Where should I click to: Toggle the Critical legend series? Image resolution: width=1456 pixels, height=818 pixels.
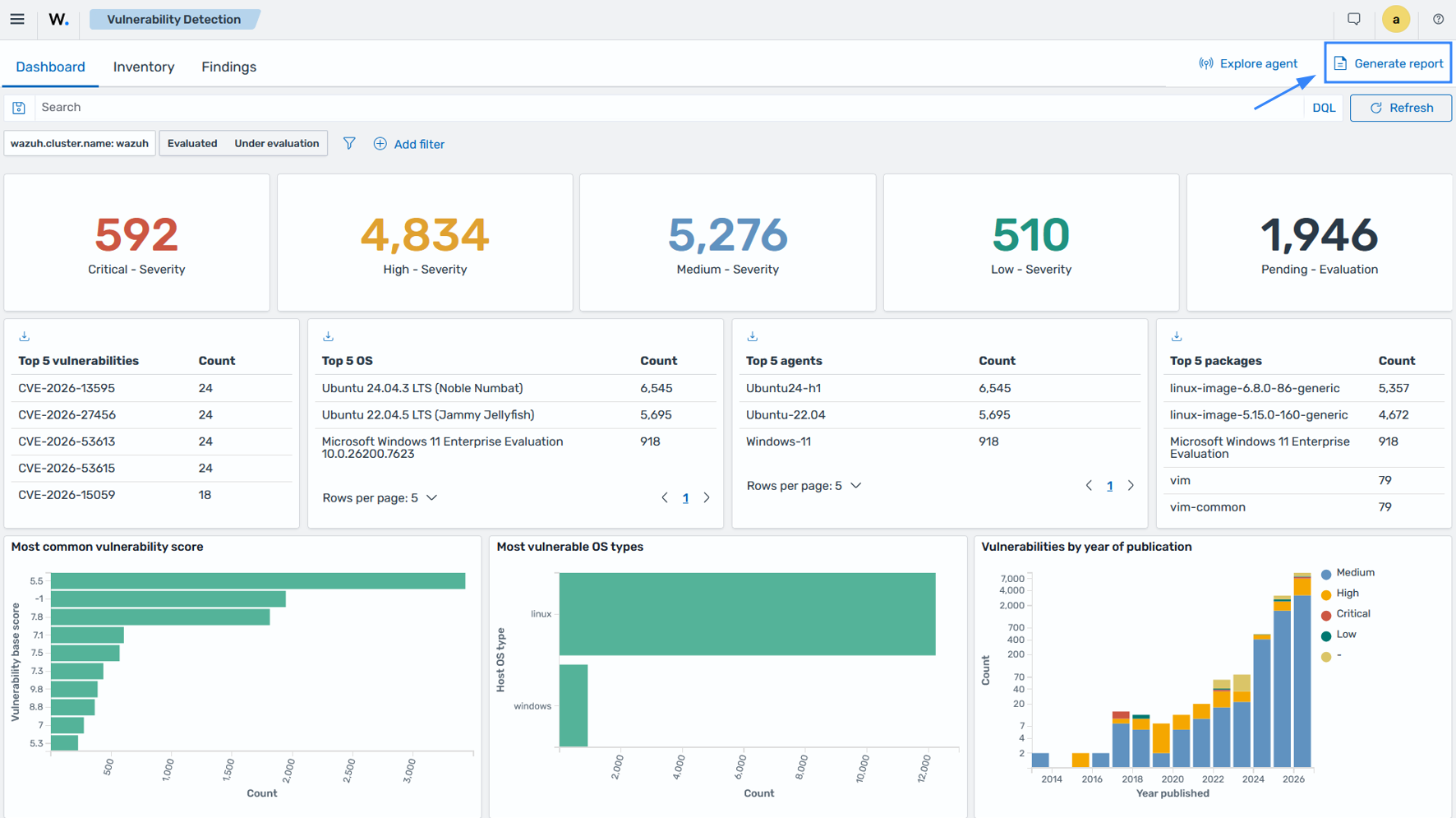pyautogui.click(x=1345, y=614)
